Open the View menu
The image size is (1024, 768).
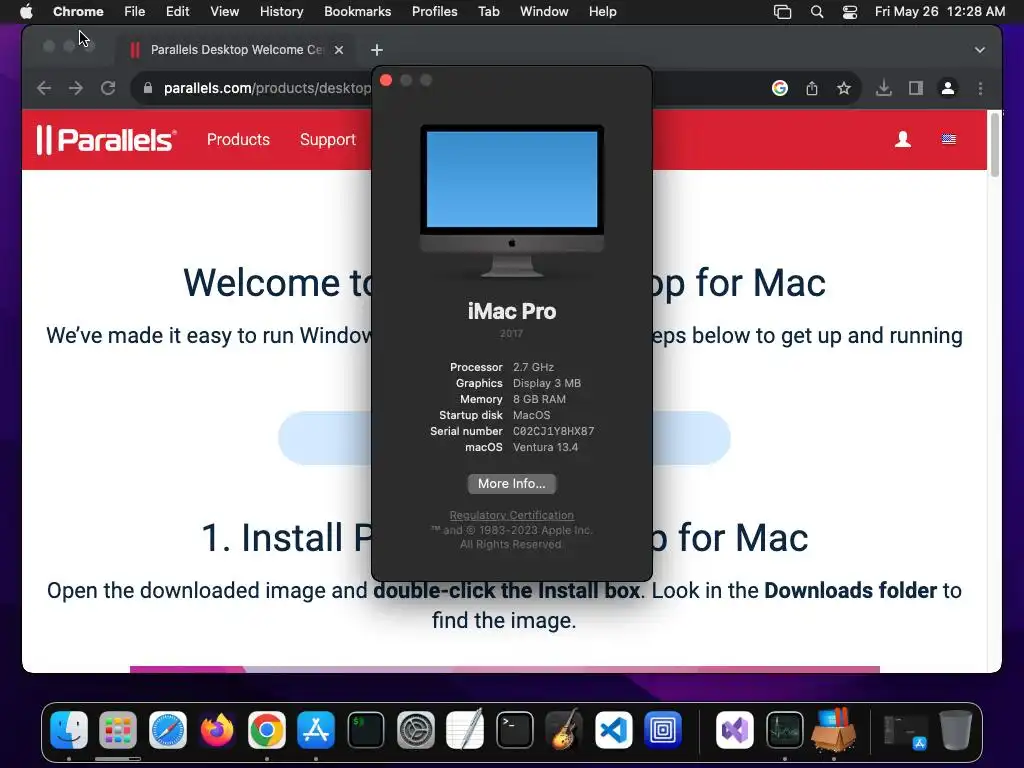point(224,11)
